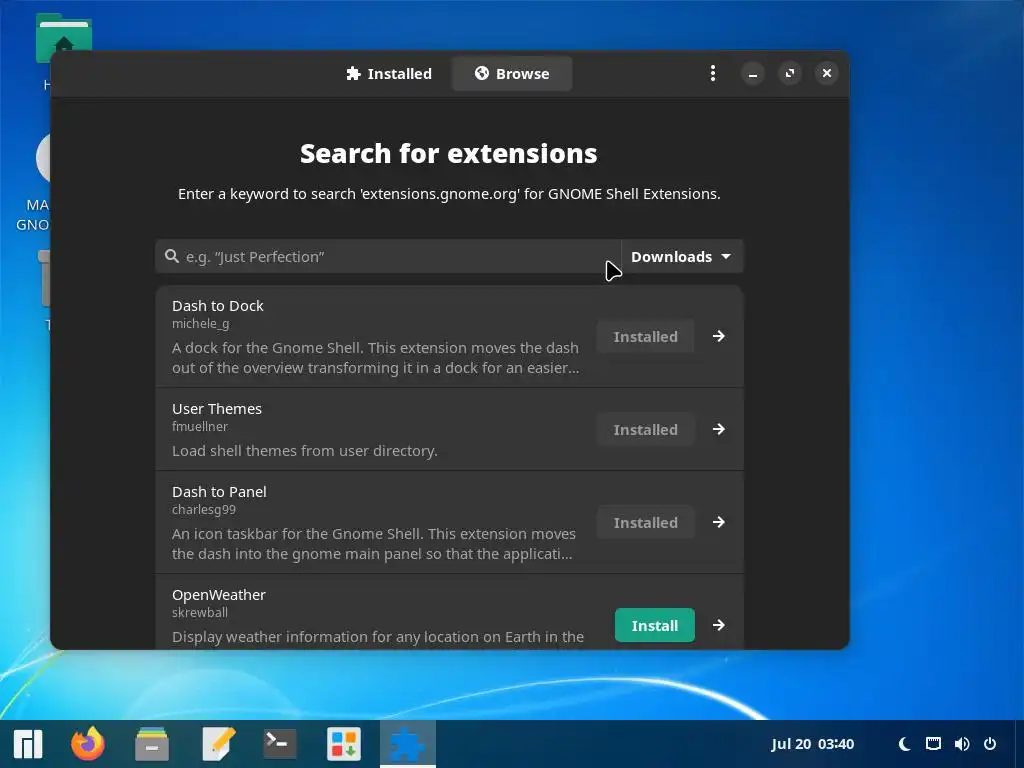The width and height of the screenshot is (1024, 768).
Task: Open the clock showing Jul 20 03:40
Action: [812, 744]
